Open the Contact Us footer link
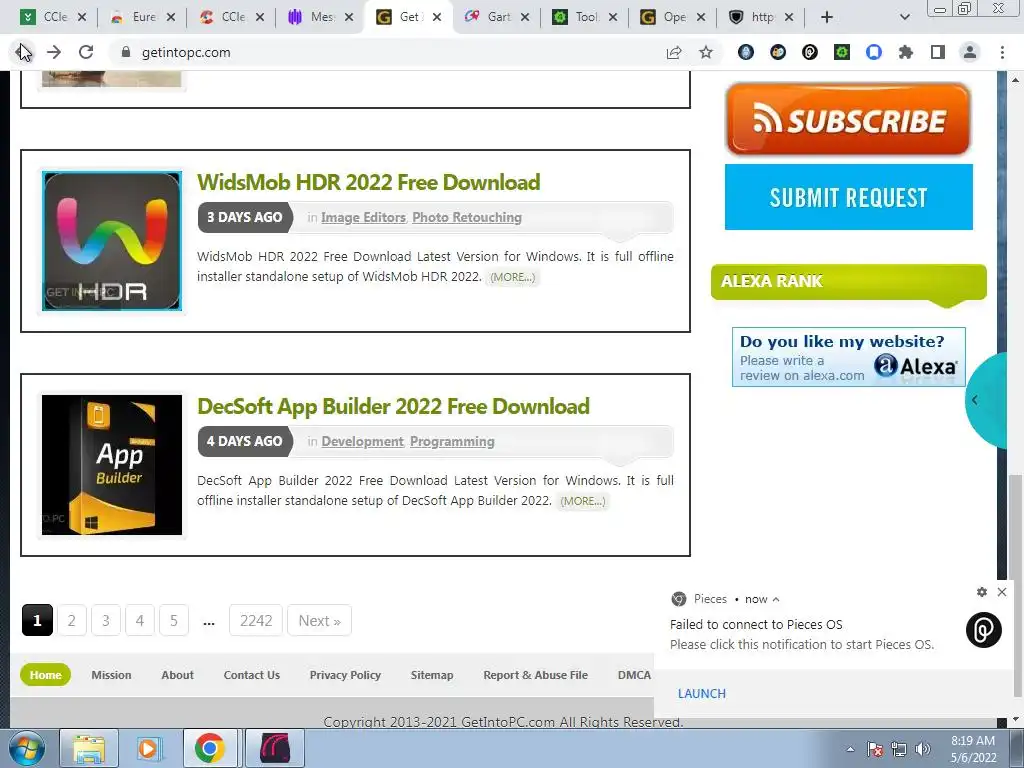 click(251, 675)
